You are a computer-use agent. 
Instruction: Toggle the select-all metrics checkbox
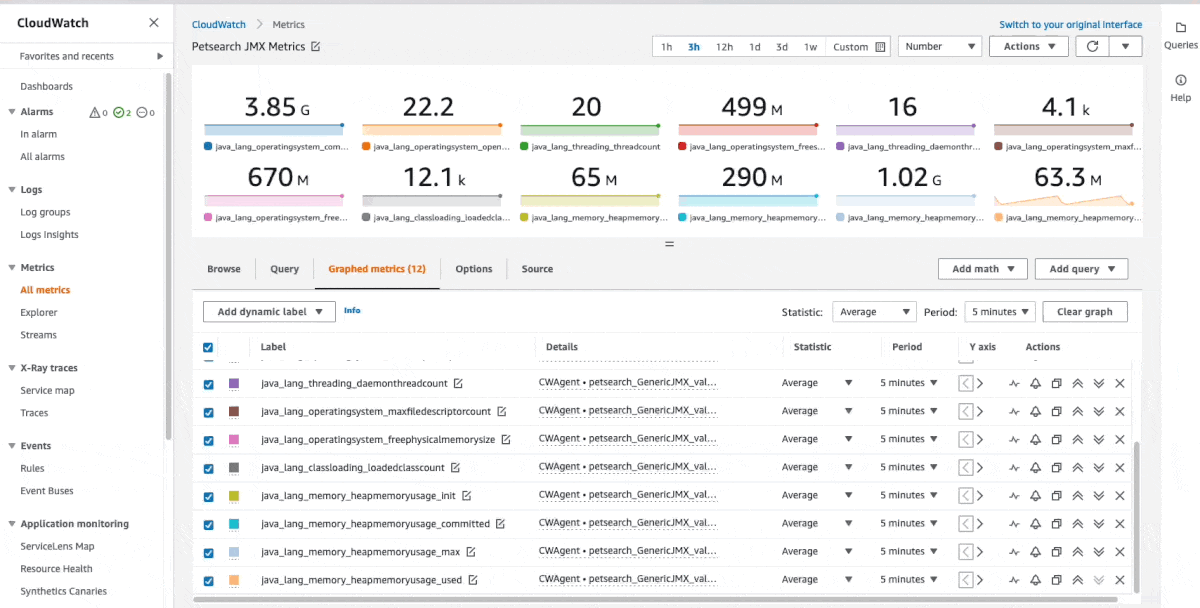click(208, 348)
